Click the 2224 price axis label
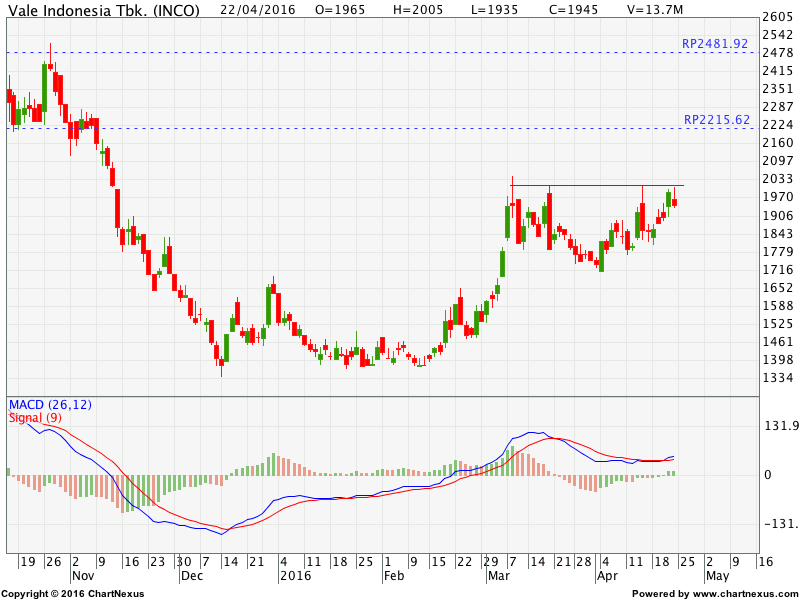 pyautogui.click(x=778, y=124)
